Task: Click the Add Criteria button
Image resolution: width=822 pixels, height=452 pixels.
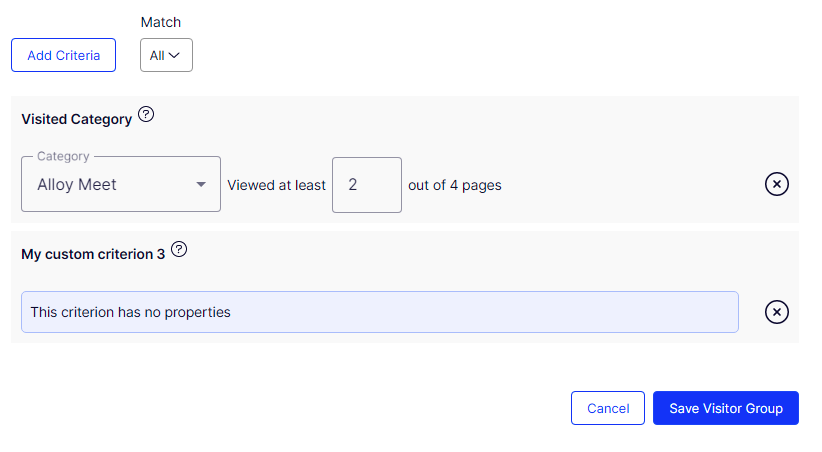Action: click(x=63, y=55)
